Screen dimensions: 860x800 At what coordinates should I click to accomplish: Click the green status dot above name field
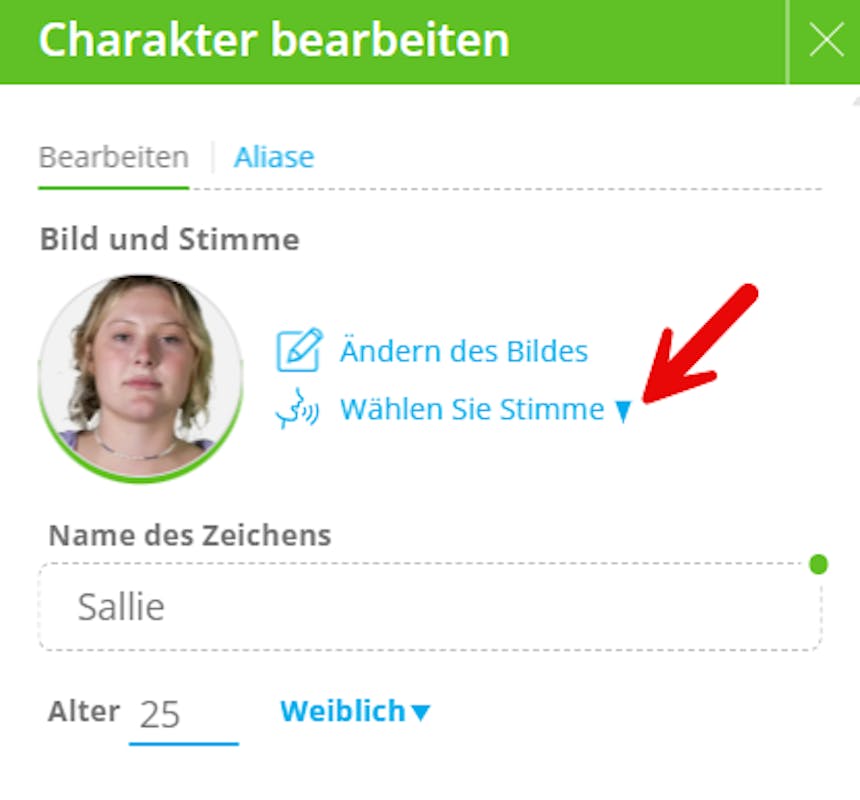pos(818,564)
